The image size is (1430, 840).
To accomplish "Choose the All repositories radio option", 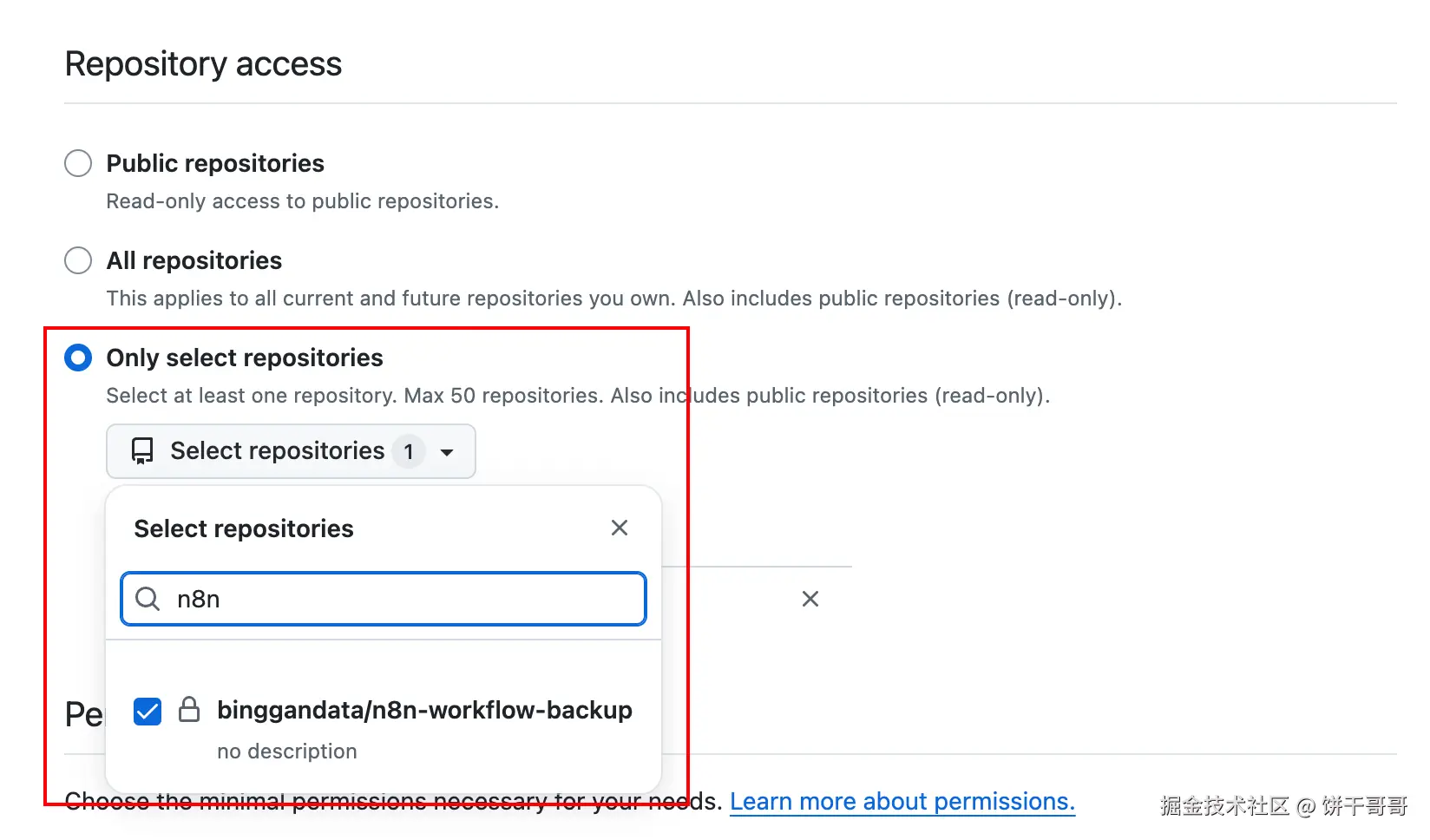I will tap(78, 260).
